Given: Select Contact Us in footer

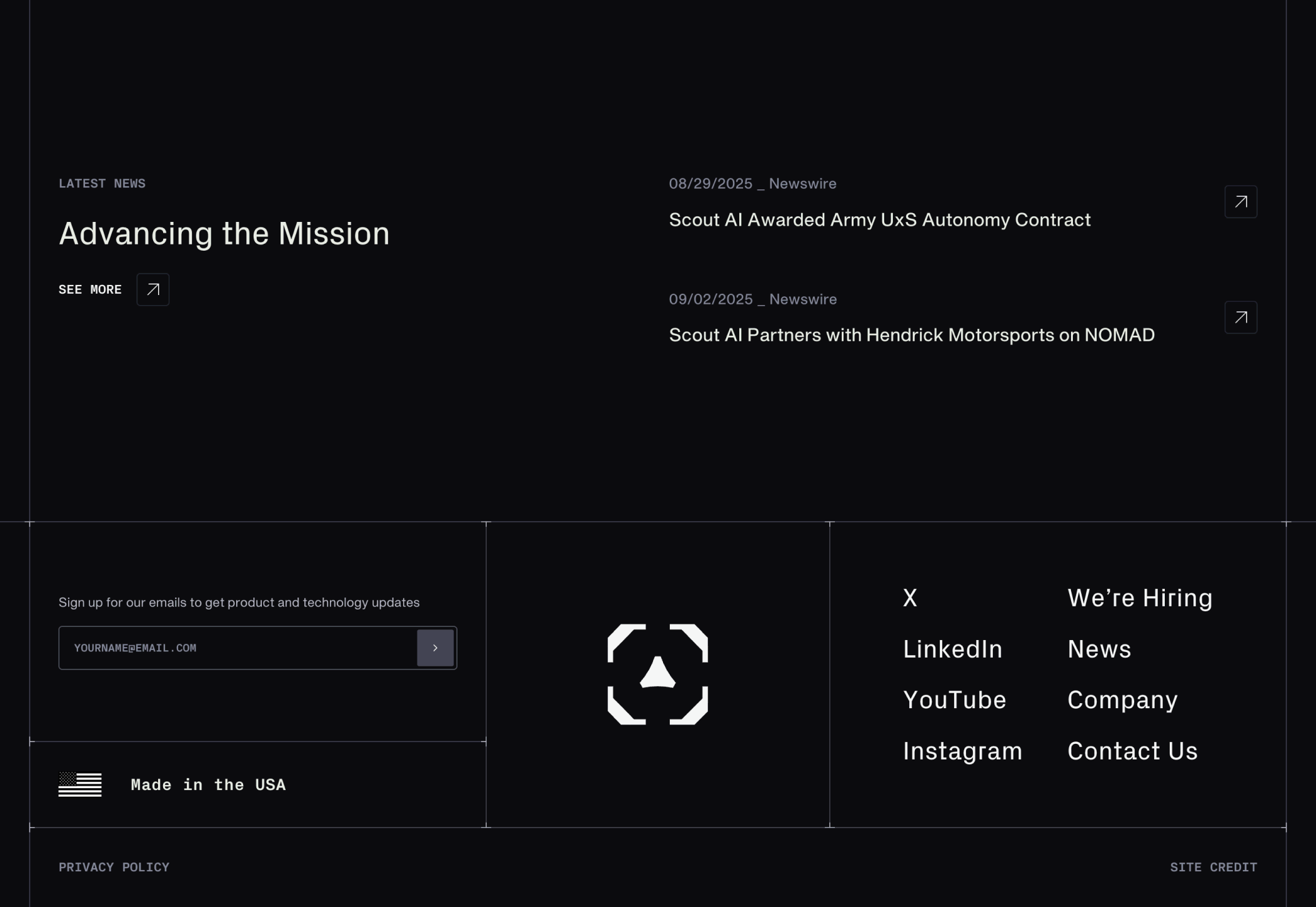Looking at the screenshot, I should coord(1132,751).
